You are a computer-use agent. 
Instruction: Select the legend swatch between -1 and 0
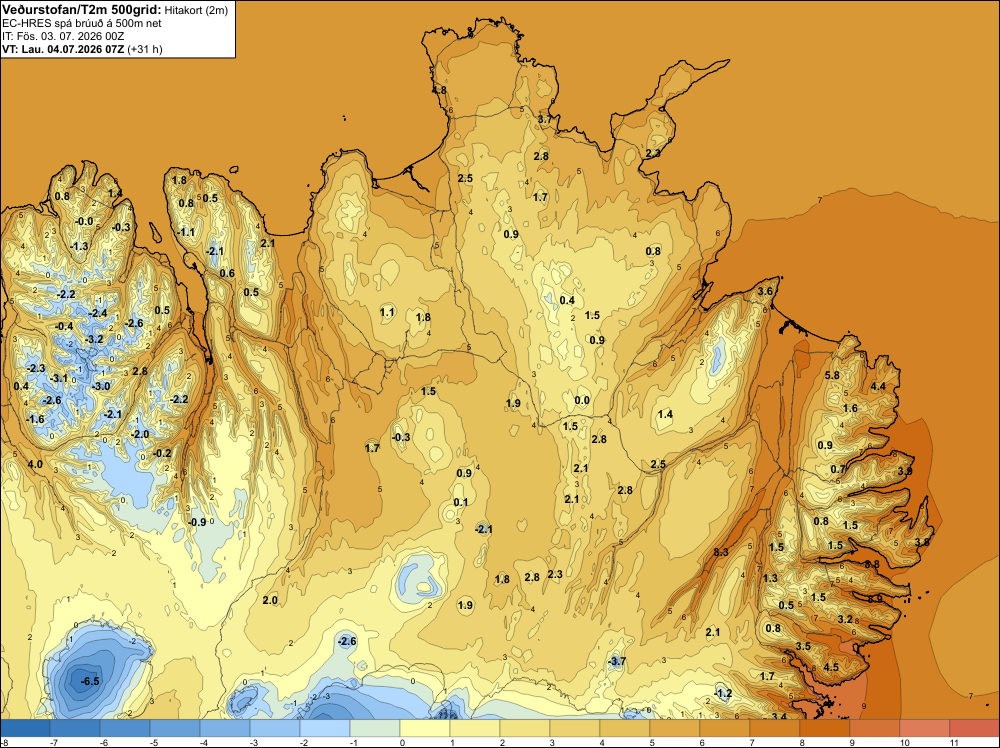374,728
